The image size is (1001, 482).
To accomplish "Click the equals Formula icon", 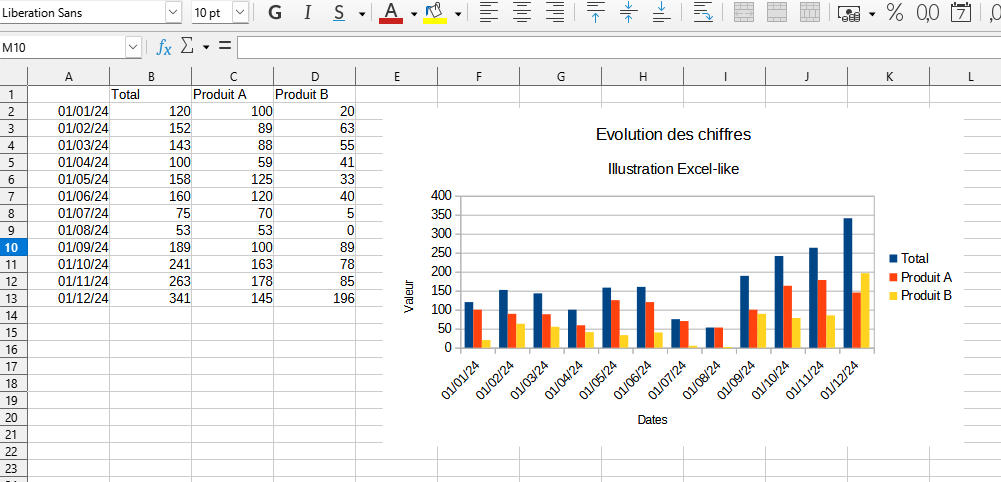I will (225, 46).
